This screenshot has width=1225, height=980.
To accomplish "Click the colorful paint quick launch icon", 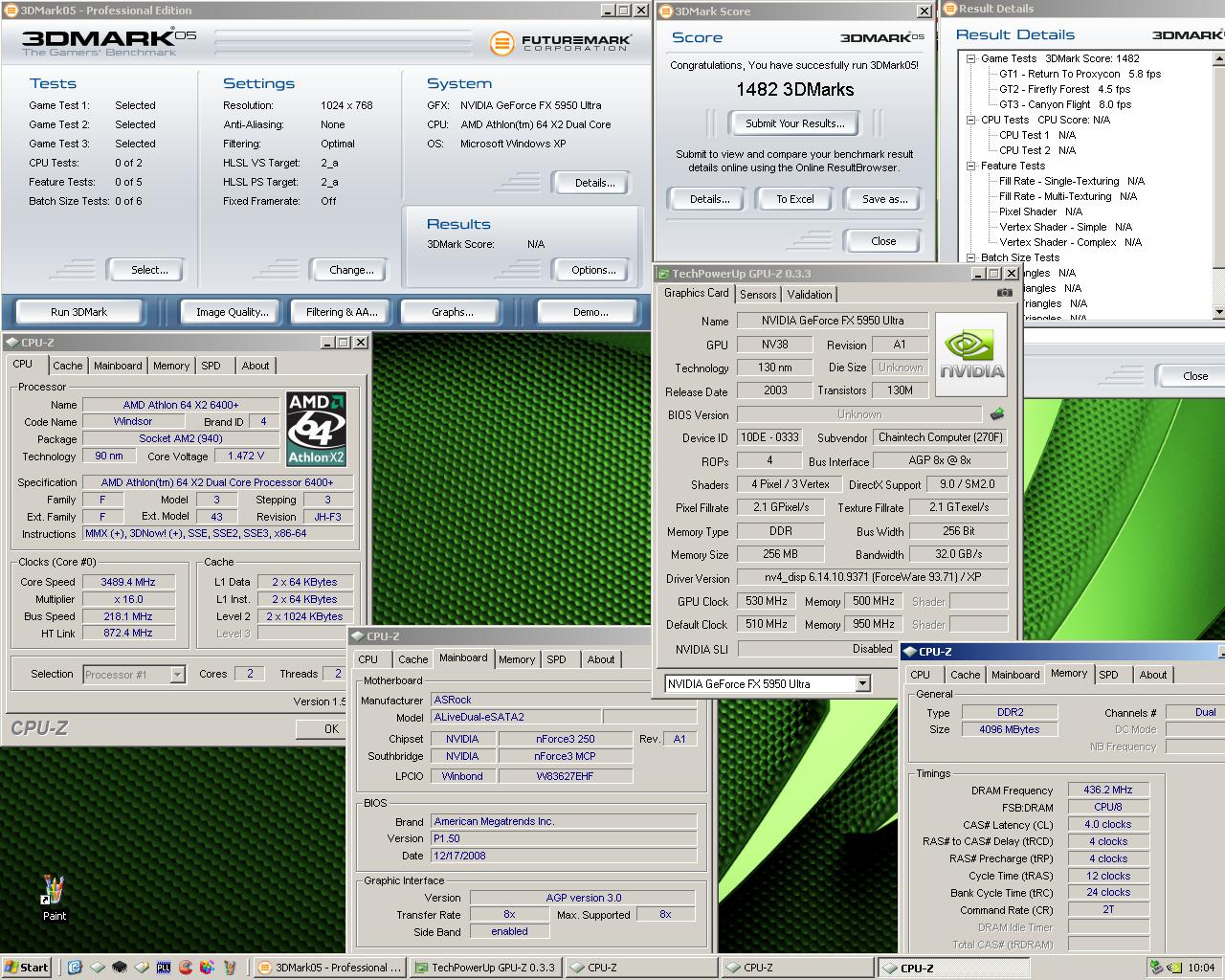I will coord(207,968).
